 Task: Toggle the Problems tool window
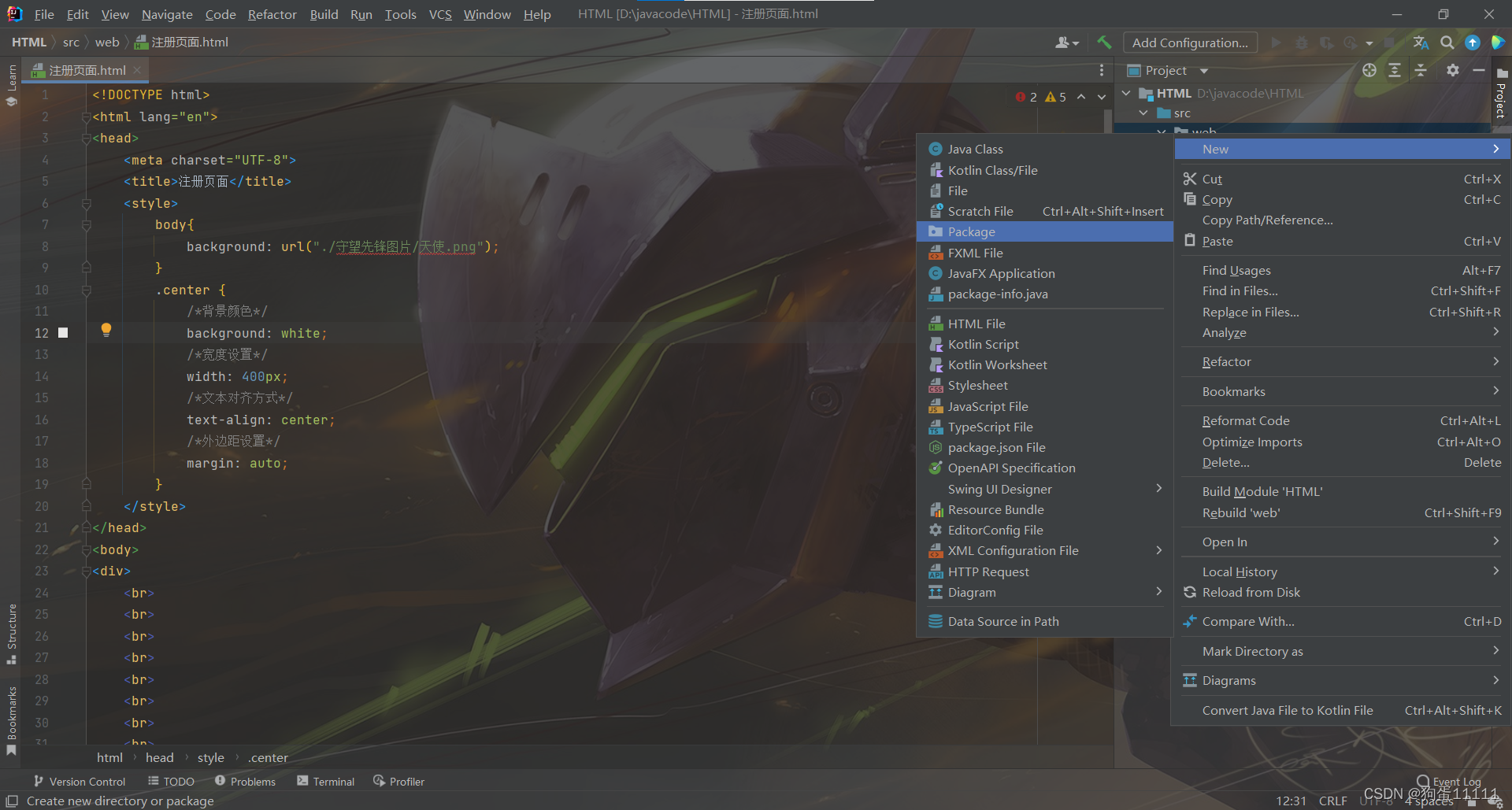pos(245,781)
